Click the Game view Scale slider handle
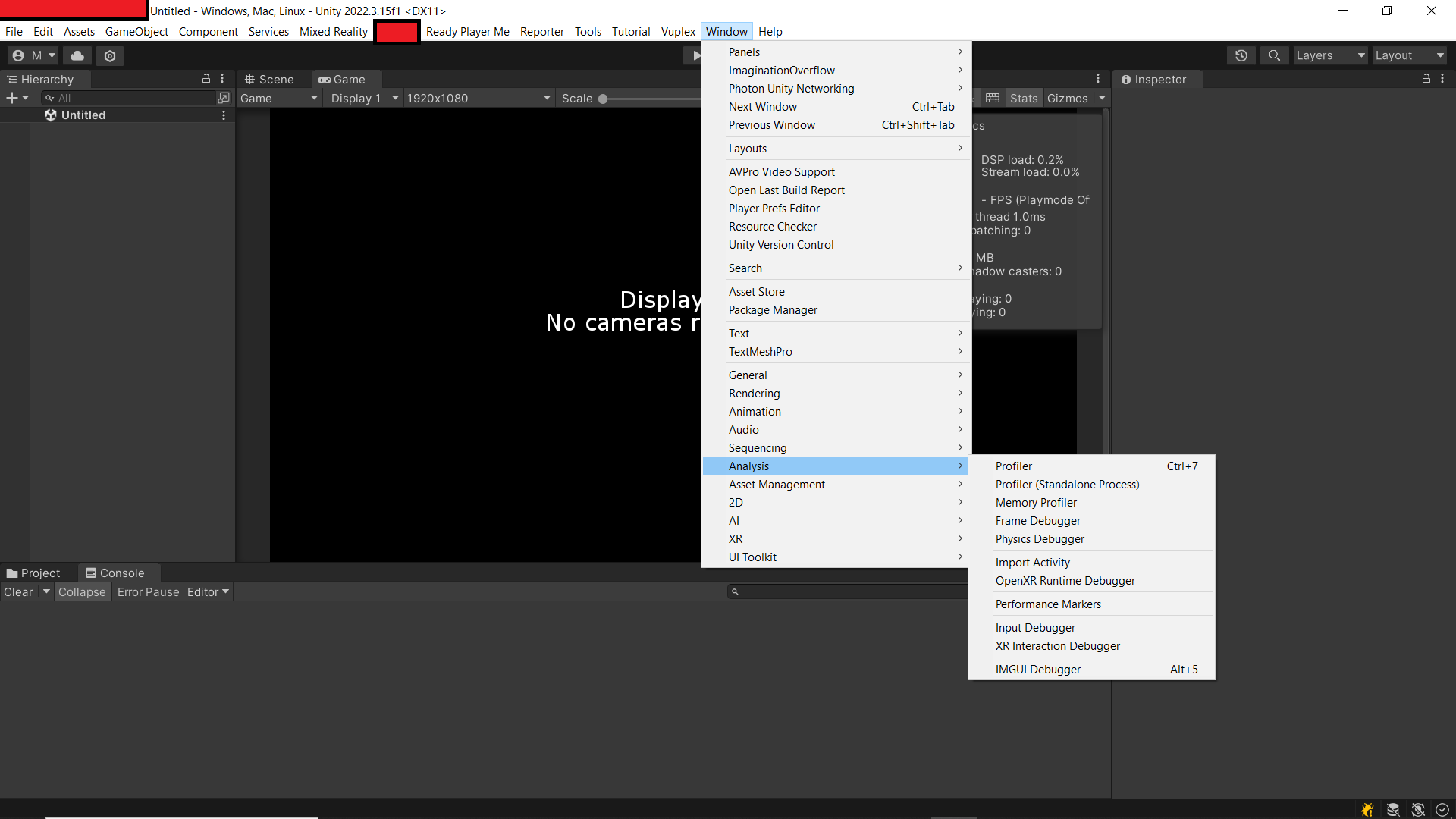The image size is (1456, 819). [603, 99]
